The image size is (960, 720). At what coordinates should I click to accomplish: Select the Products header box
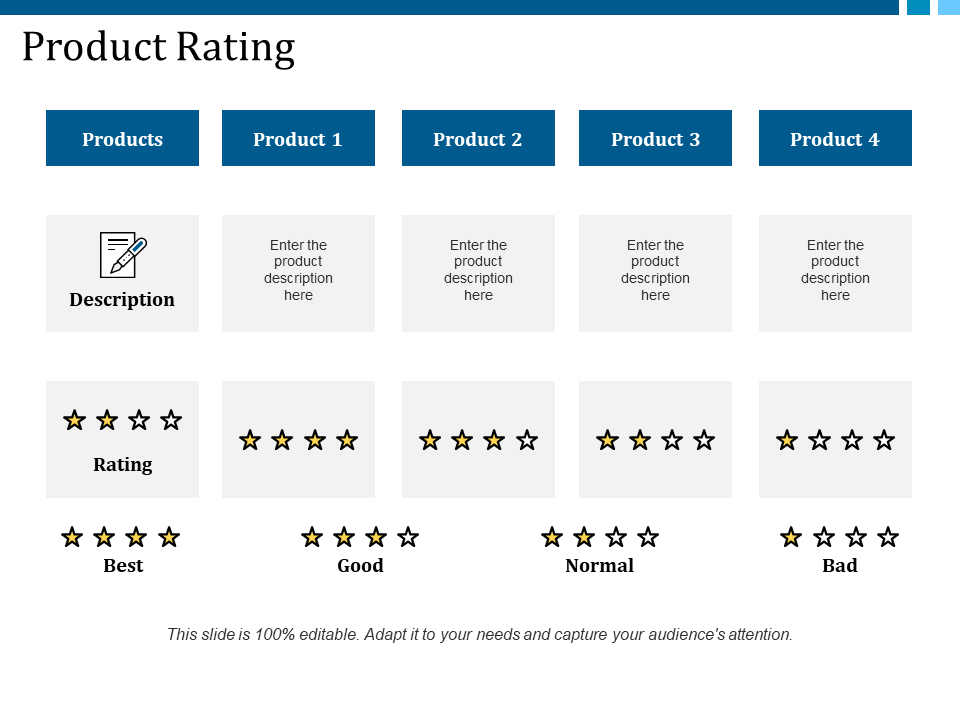pos(122,138)
